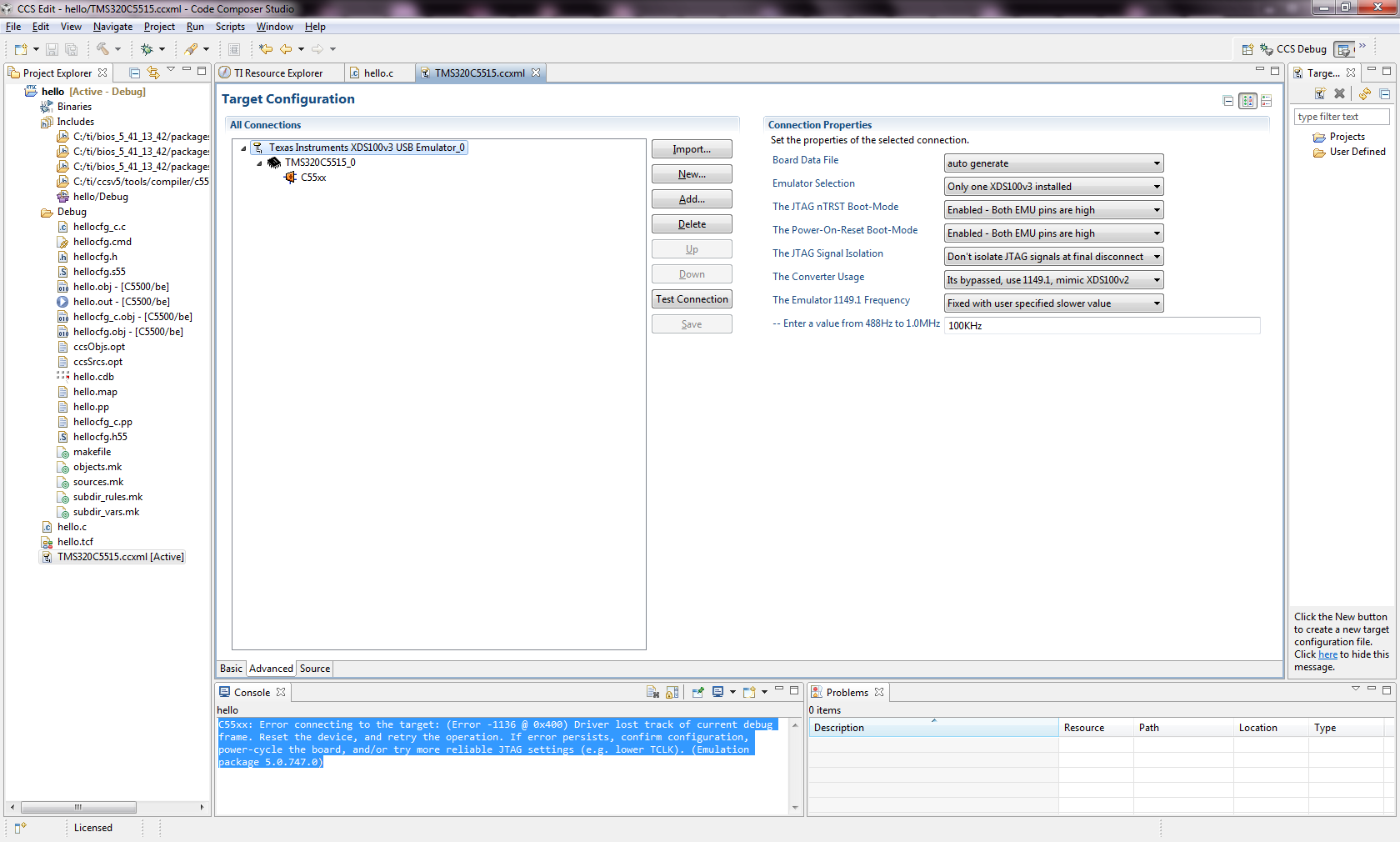This screenshot has height=842, width=1400.
Task: Select the Basic tab at editor bottom
Action: [x=231, y=669]
